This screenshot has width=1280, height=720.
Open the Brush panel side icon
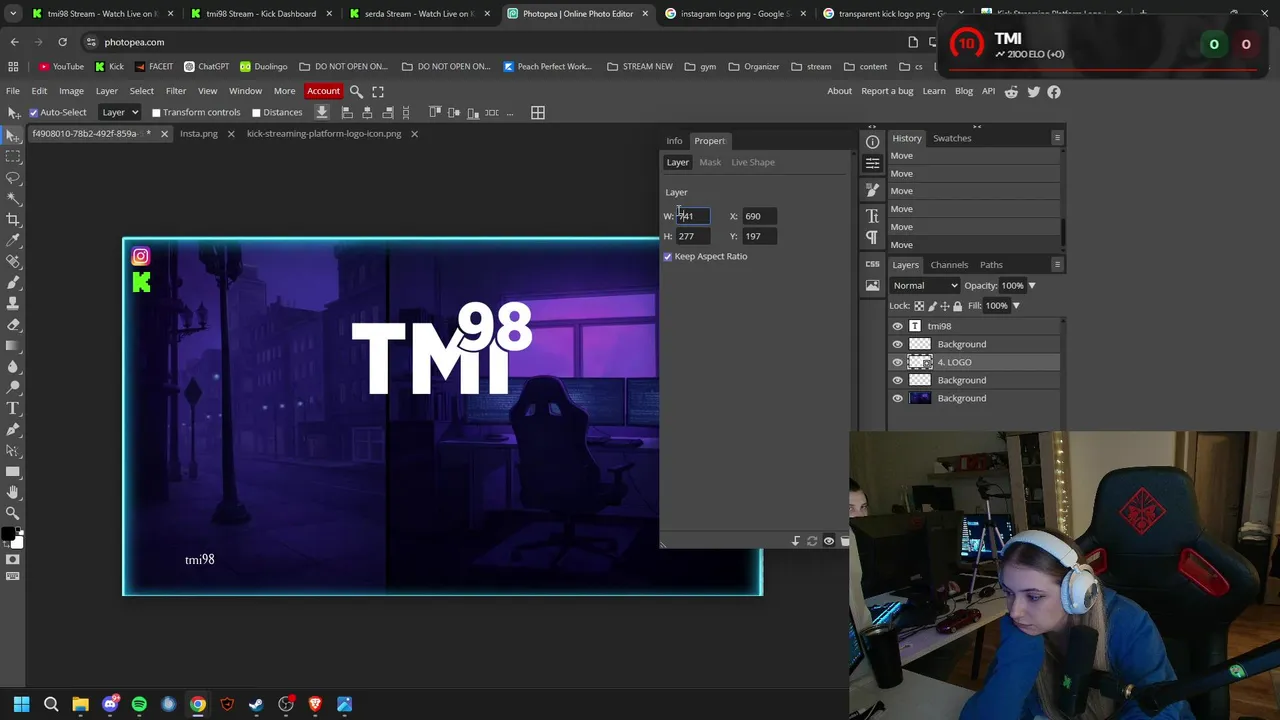[x=872, y=190]
